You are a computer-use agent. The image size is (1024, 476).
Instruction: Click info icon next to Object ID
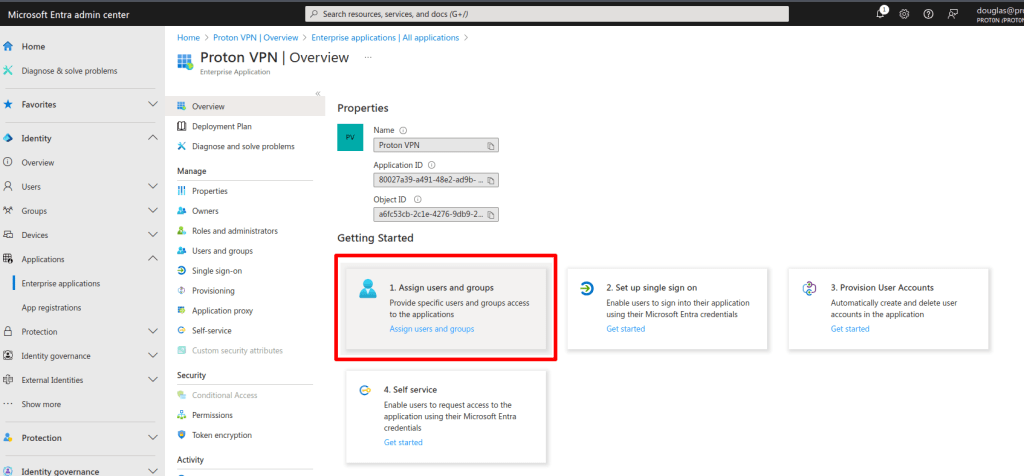pyautogui.click(x=418, y=200)
